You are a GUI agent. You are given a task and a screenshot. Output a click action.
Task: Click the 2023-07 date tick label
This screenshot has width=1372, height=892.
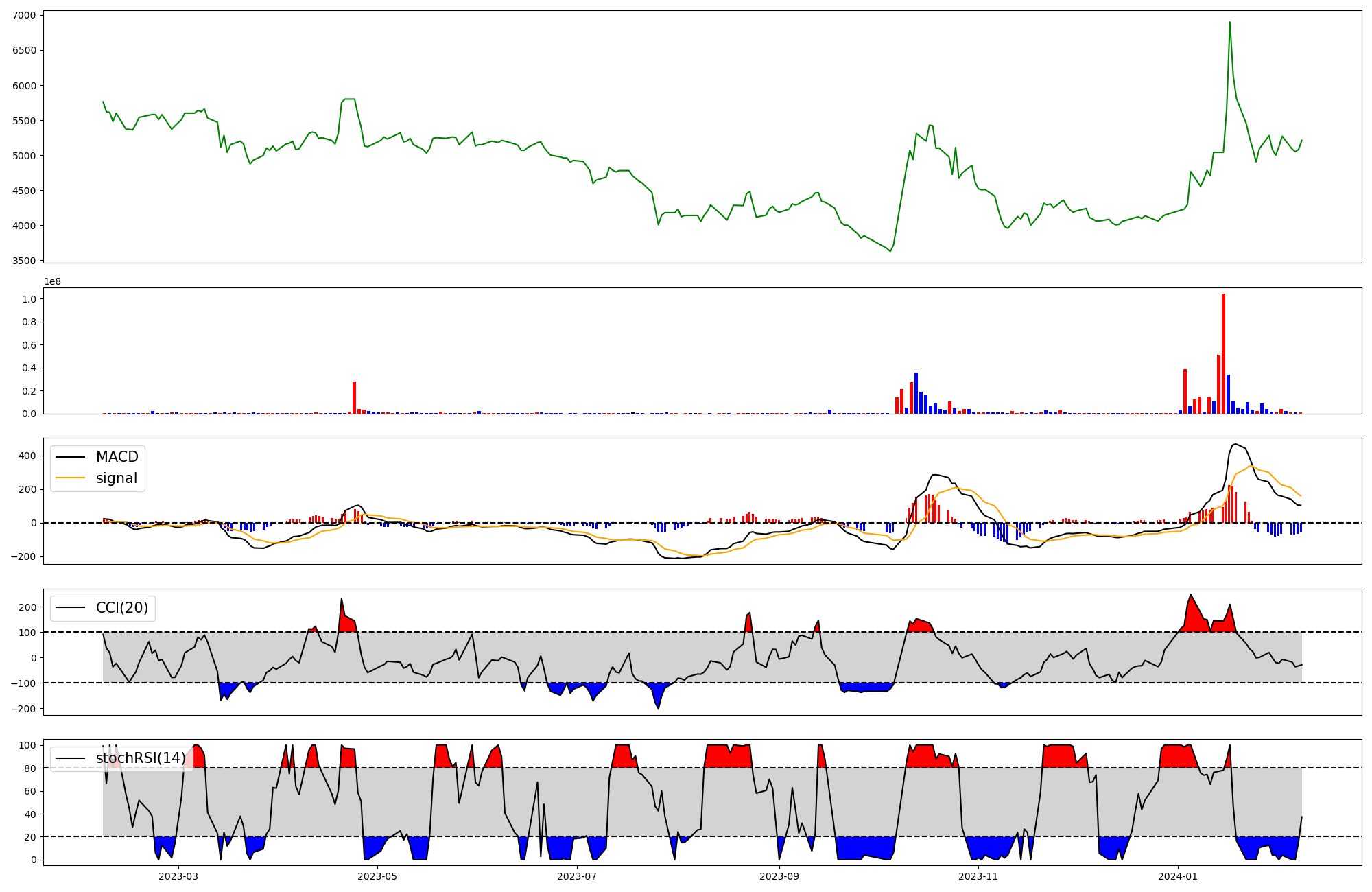tap(577, 876)
